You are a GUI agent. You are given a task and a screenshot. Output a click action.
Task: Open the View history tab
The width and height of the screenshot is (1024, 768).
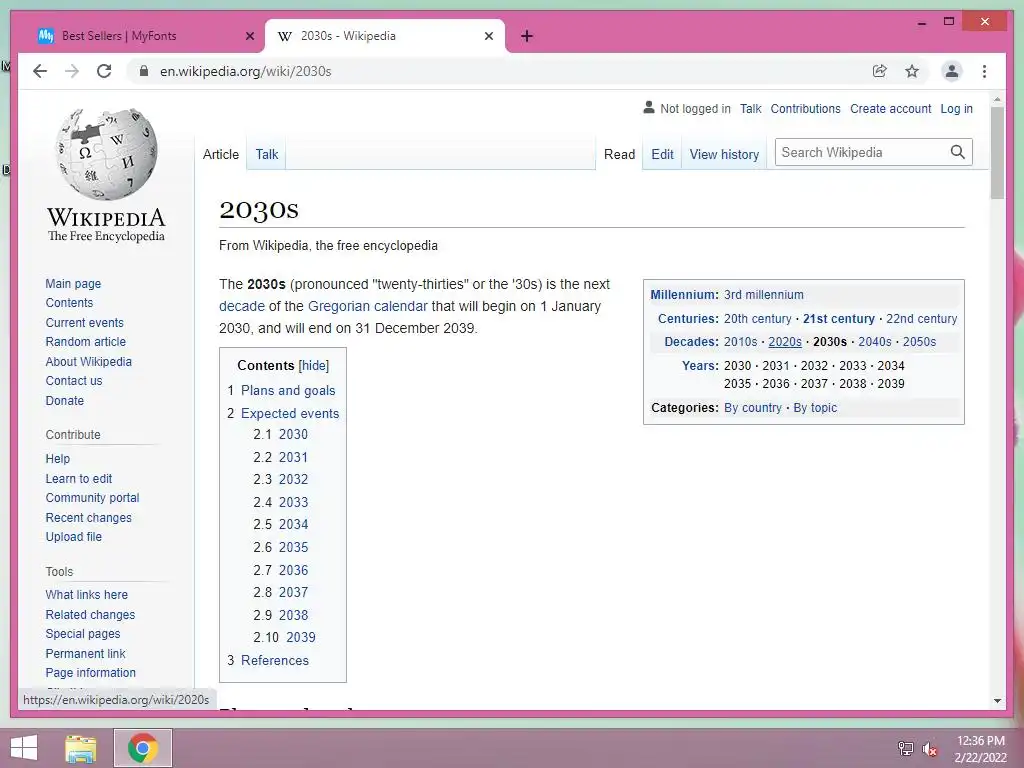click(724, 154)
